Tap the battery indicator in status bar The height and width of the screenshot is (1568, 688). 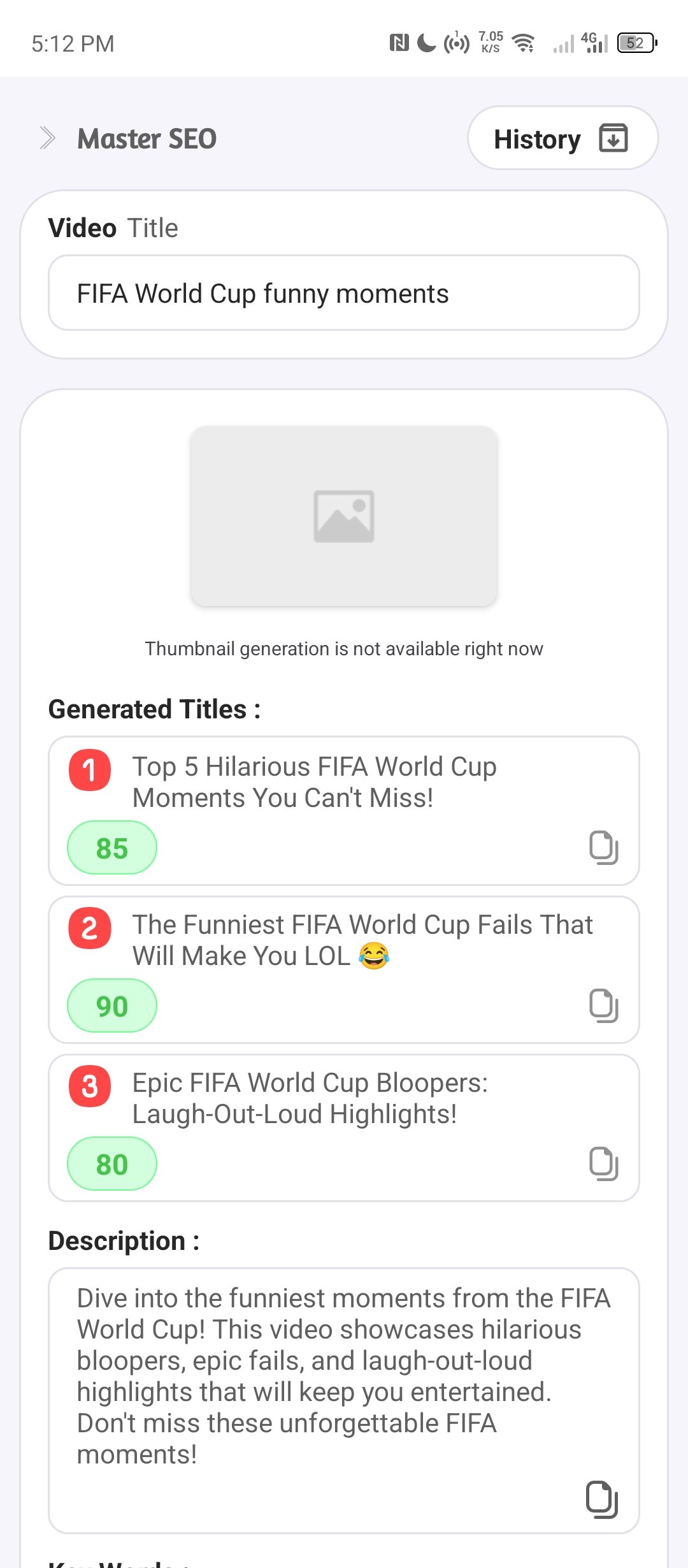click(637, 43)
